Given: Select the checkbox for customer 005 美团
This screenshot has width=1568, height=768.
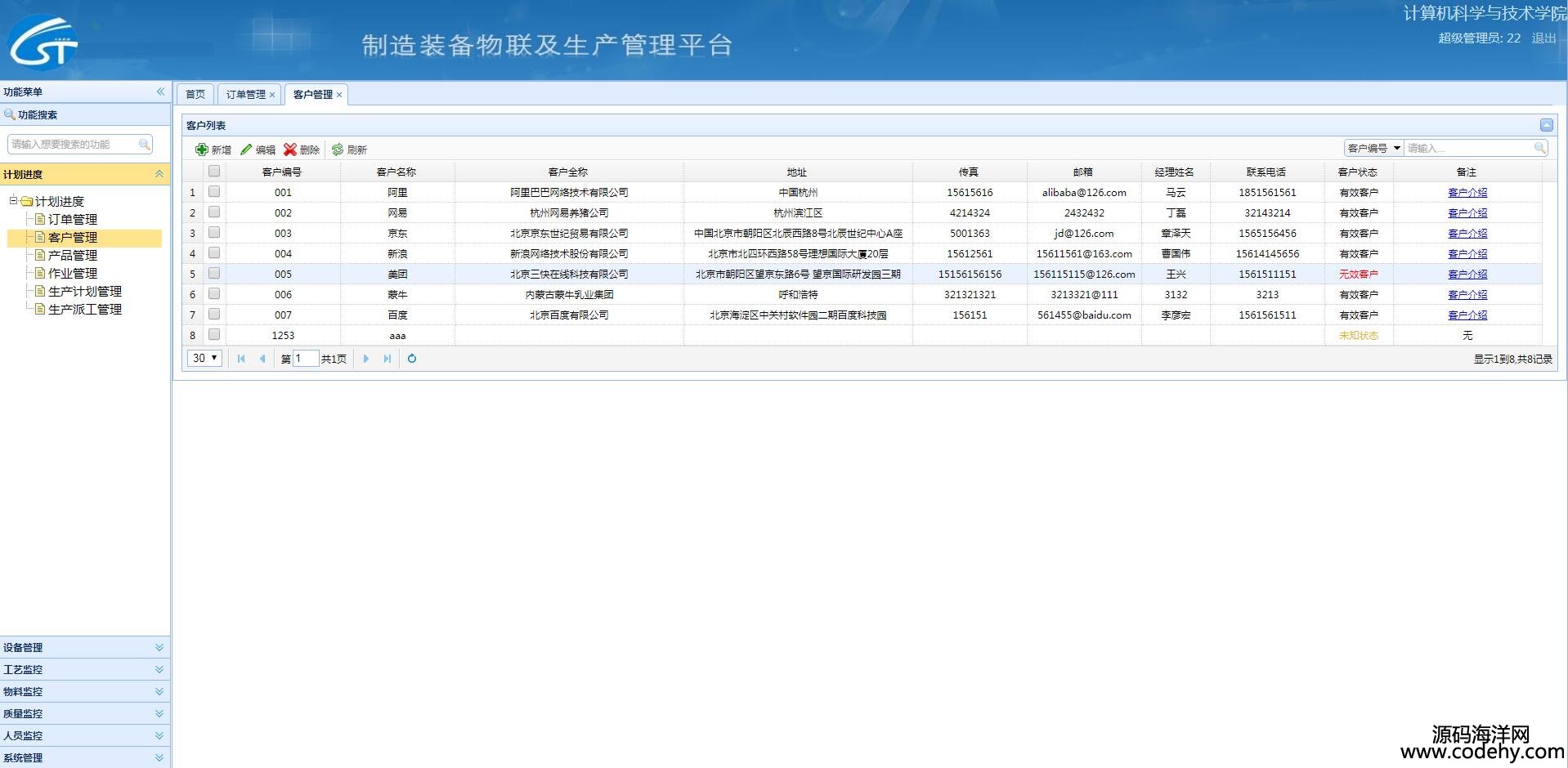Looking at the screenshot, I should [214, 274].
